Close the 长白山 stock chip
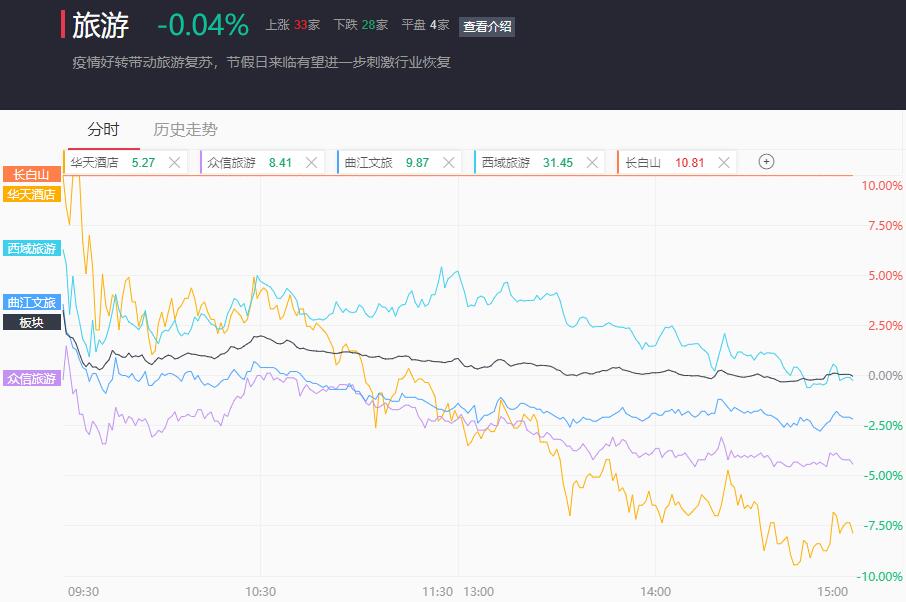Screen dimensions: 906x602 coord(723,162)
